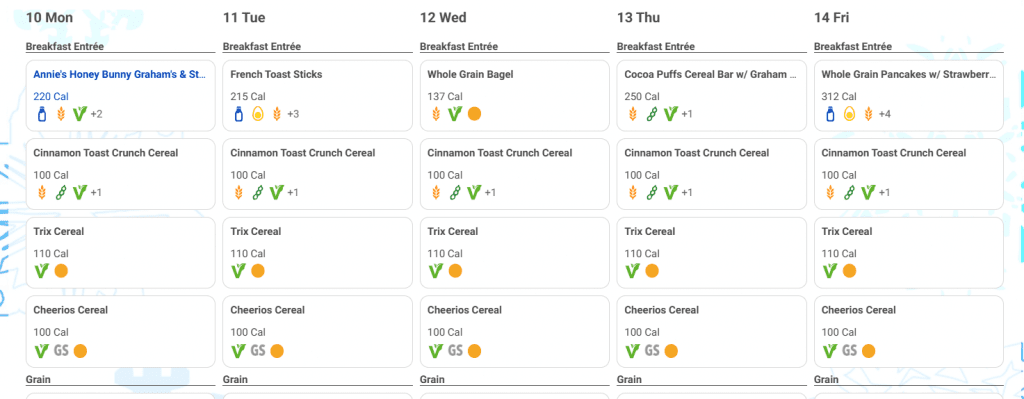
Task: Expand +4 more icons on Whole Grain Pancakes
Action: [x=884, y=114]
